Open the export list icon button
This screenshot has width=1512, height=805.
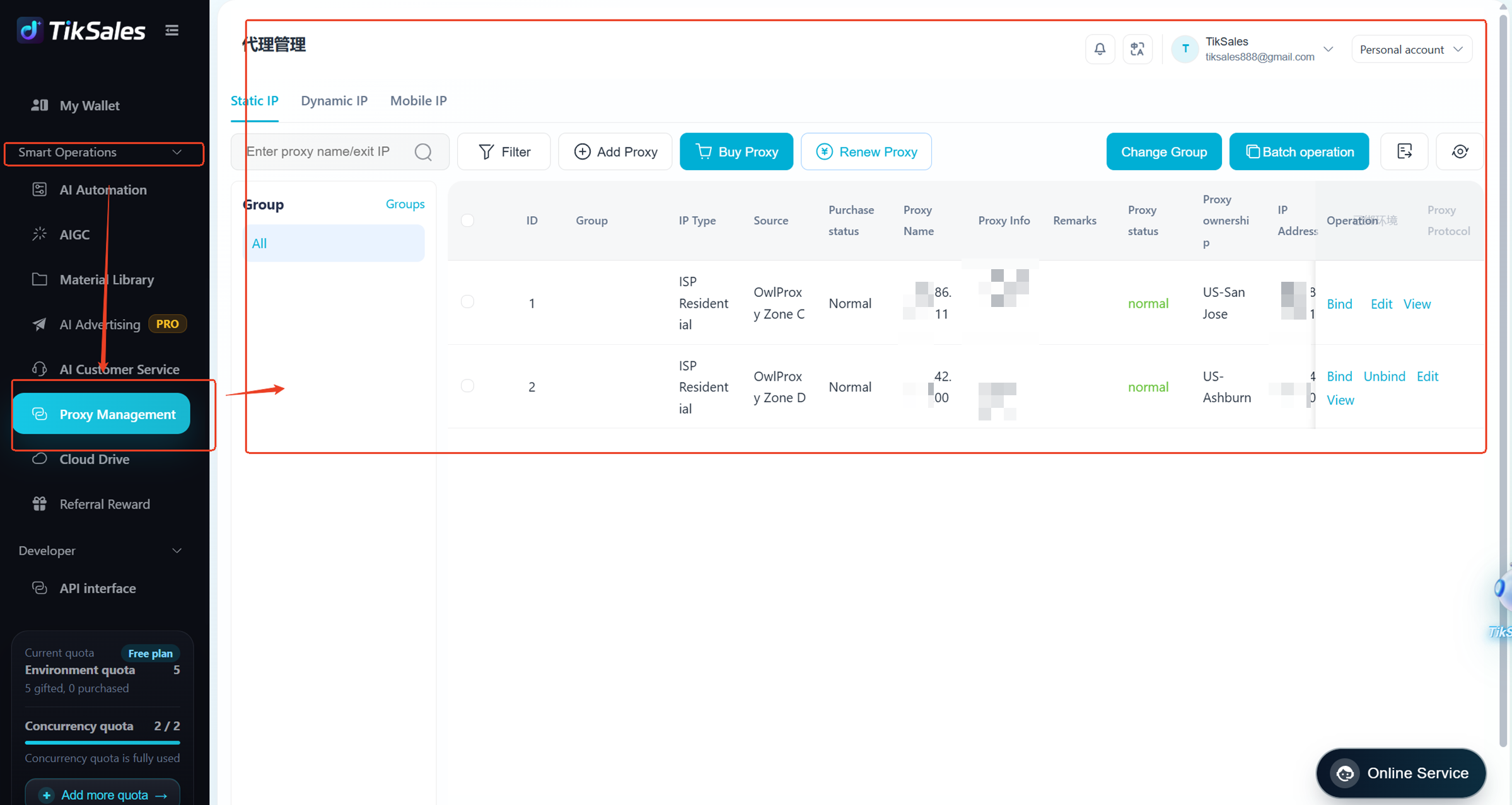click(x=1404, y=151)
